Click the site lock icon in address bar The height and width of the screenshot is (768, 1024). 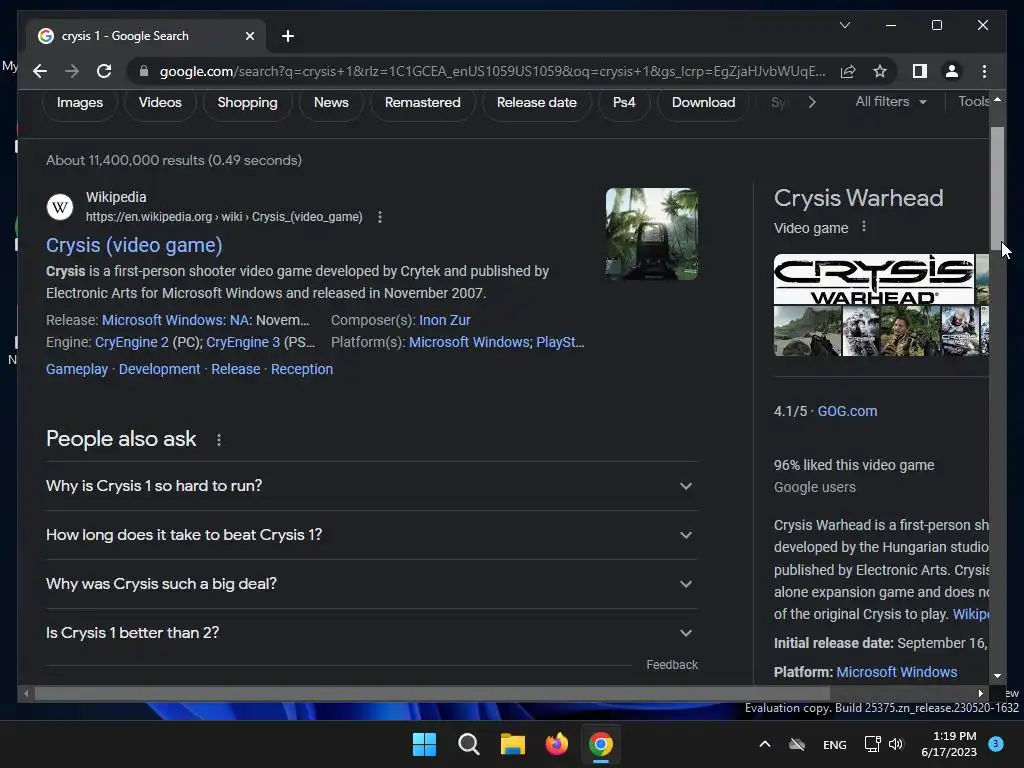[144, 71]
